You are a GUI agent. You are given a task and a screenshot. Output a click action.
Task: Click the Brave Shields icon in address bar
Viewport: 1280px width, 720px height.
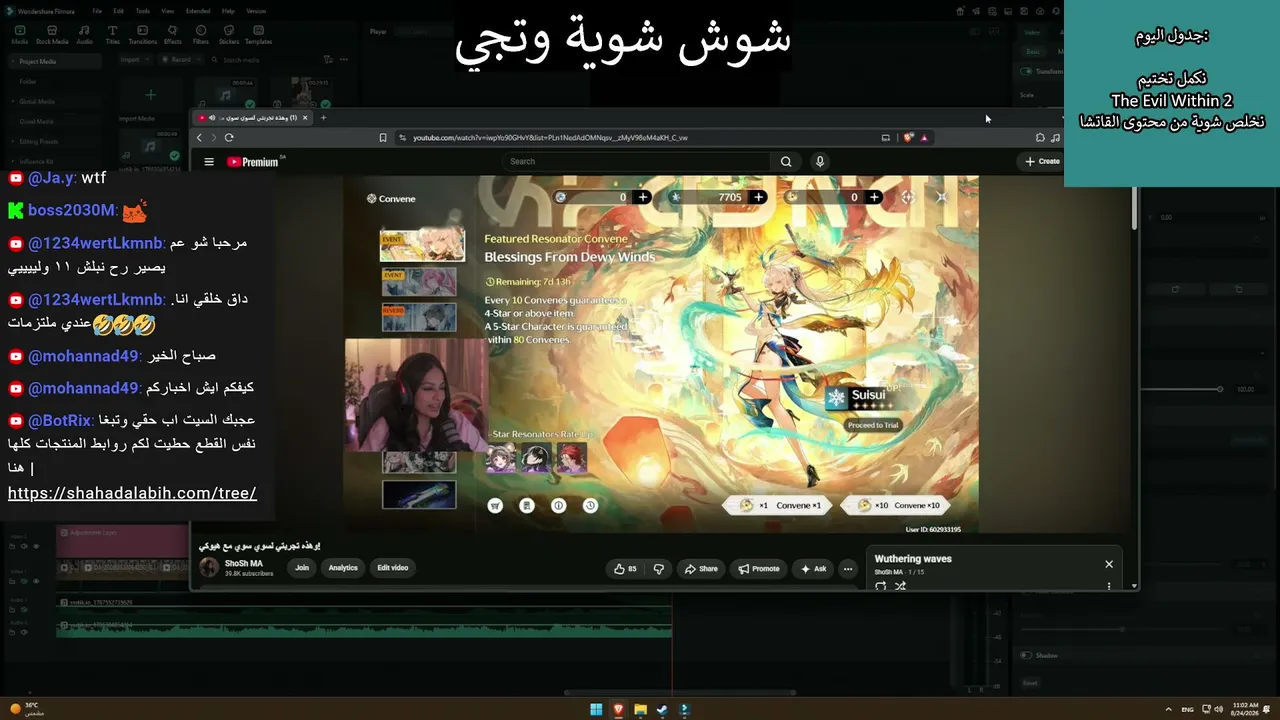pos(909,138)
